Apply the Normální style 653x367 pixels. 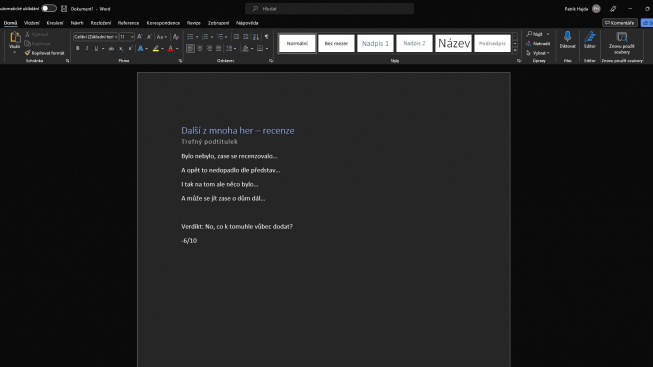pos(297,43)
